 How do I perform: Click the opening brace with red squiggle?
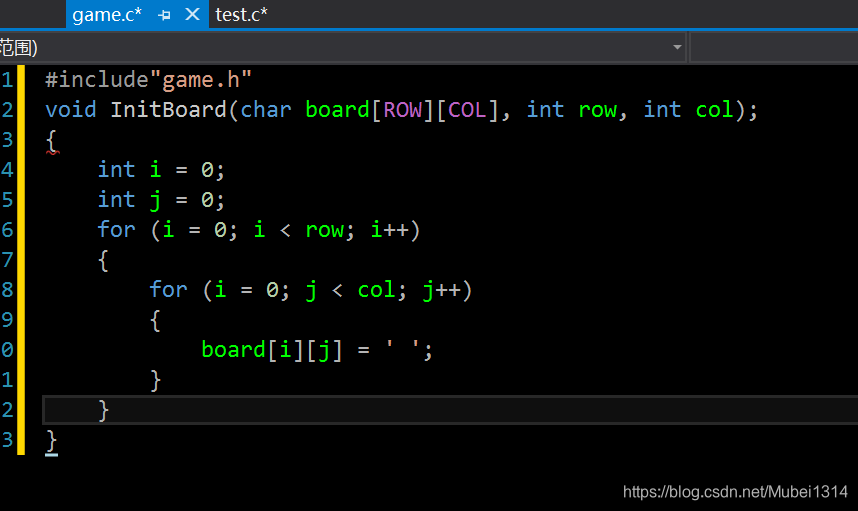tap(52, 141)
